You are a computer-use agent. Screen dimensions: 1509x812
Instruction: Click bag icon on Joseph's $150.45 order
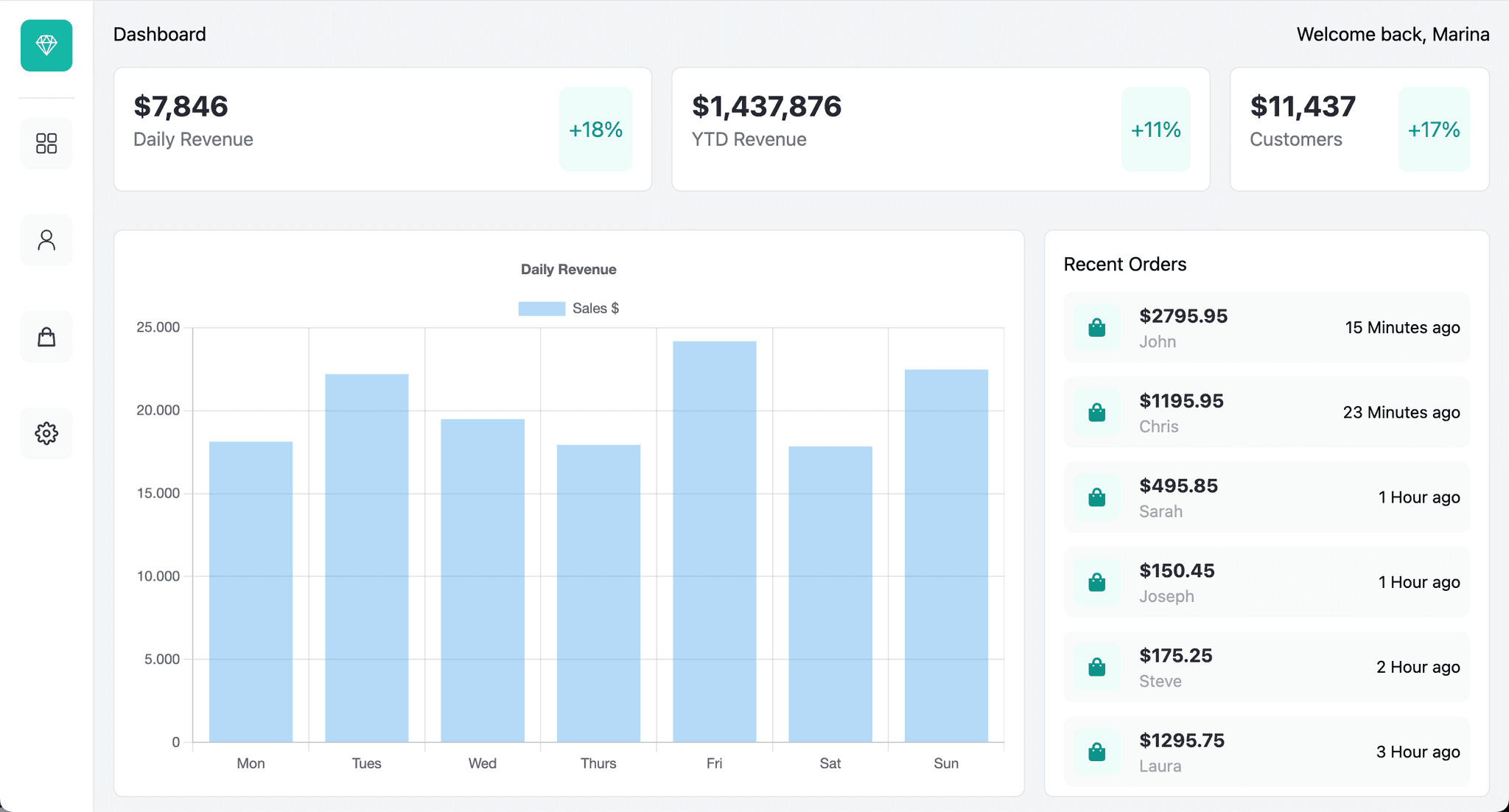click(1096, 582)
